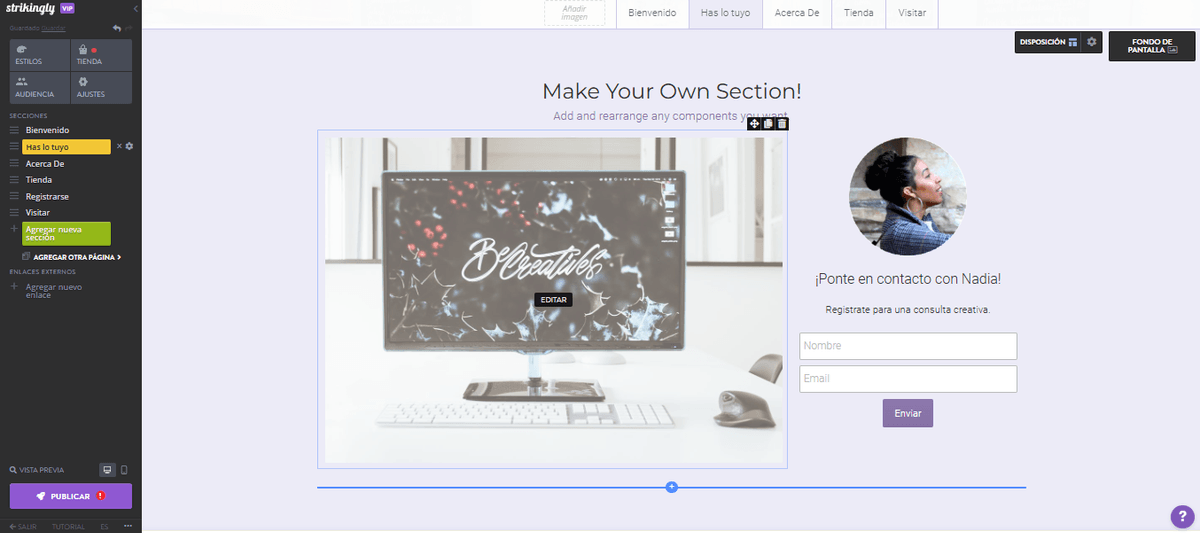Go to Visitar in top navigation

tap(912, 13)
